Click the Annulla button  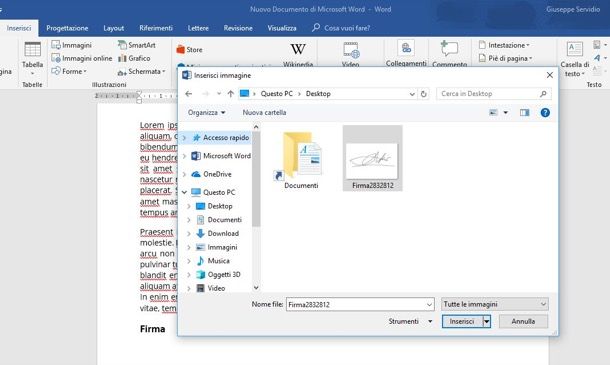pos(523,321)
